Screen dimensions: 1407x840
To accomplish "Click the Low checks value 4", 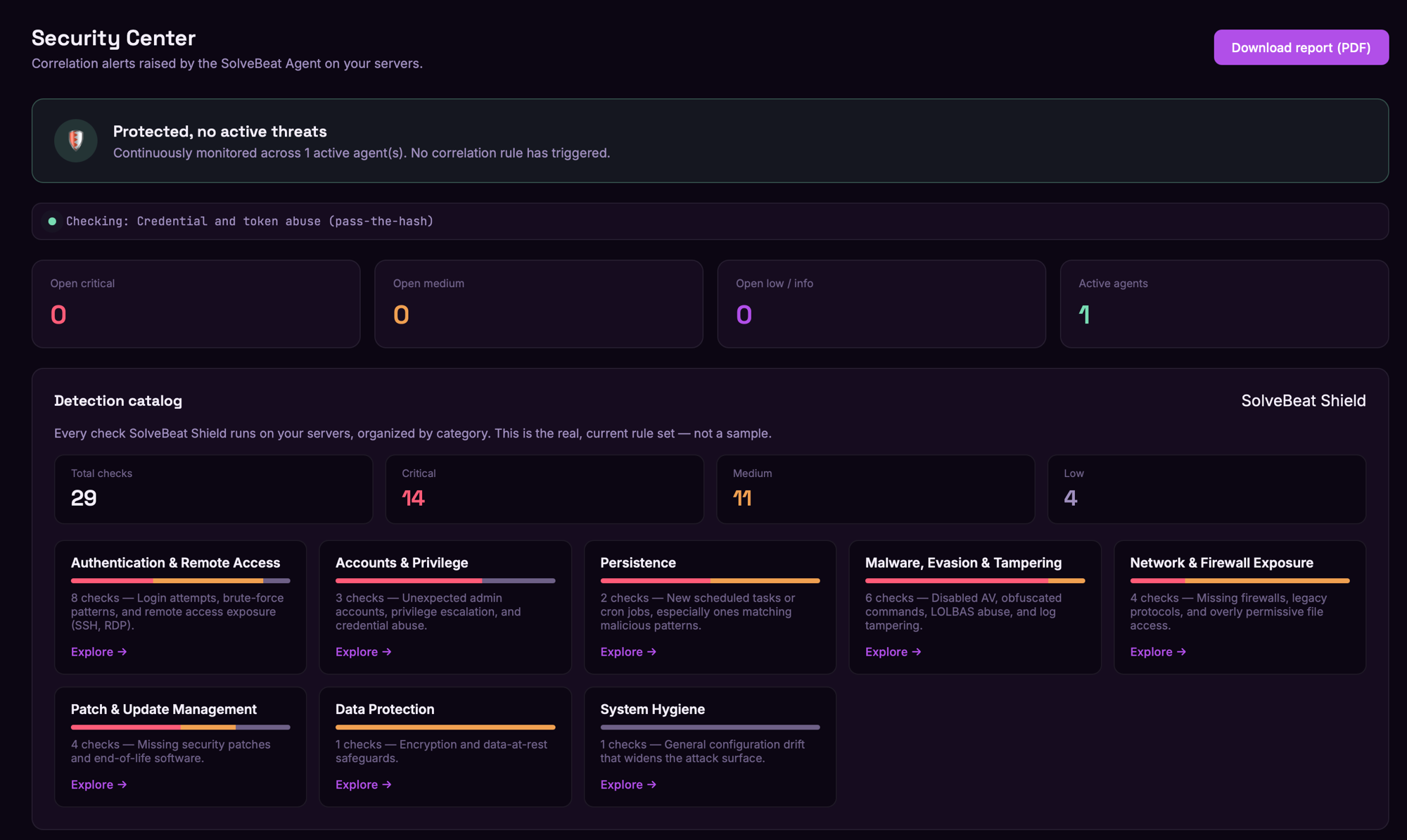I will (1071, 498).
